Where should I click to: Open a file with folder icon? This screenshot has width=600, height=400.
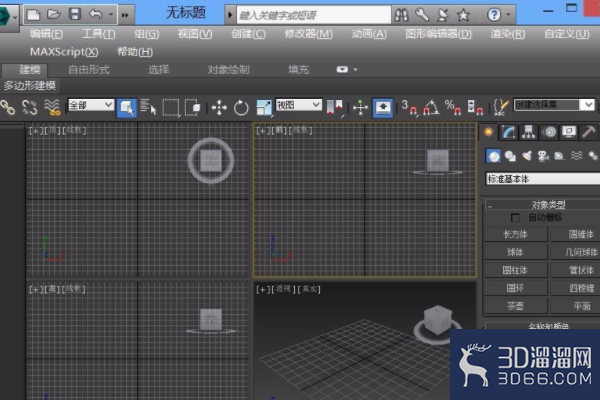(x=54, y=15)
